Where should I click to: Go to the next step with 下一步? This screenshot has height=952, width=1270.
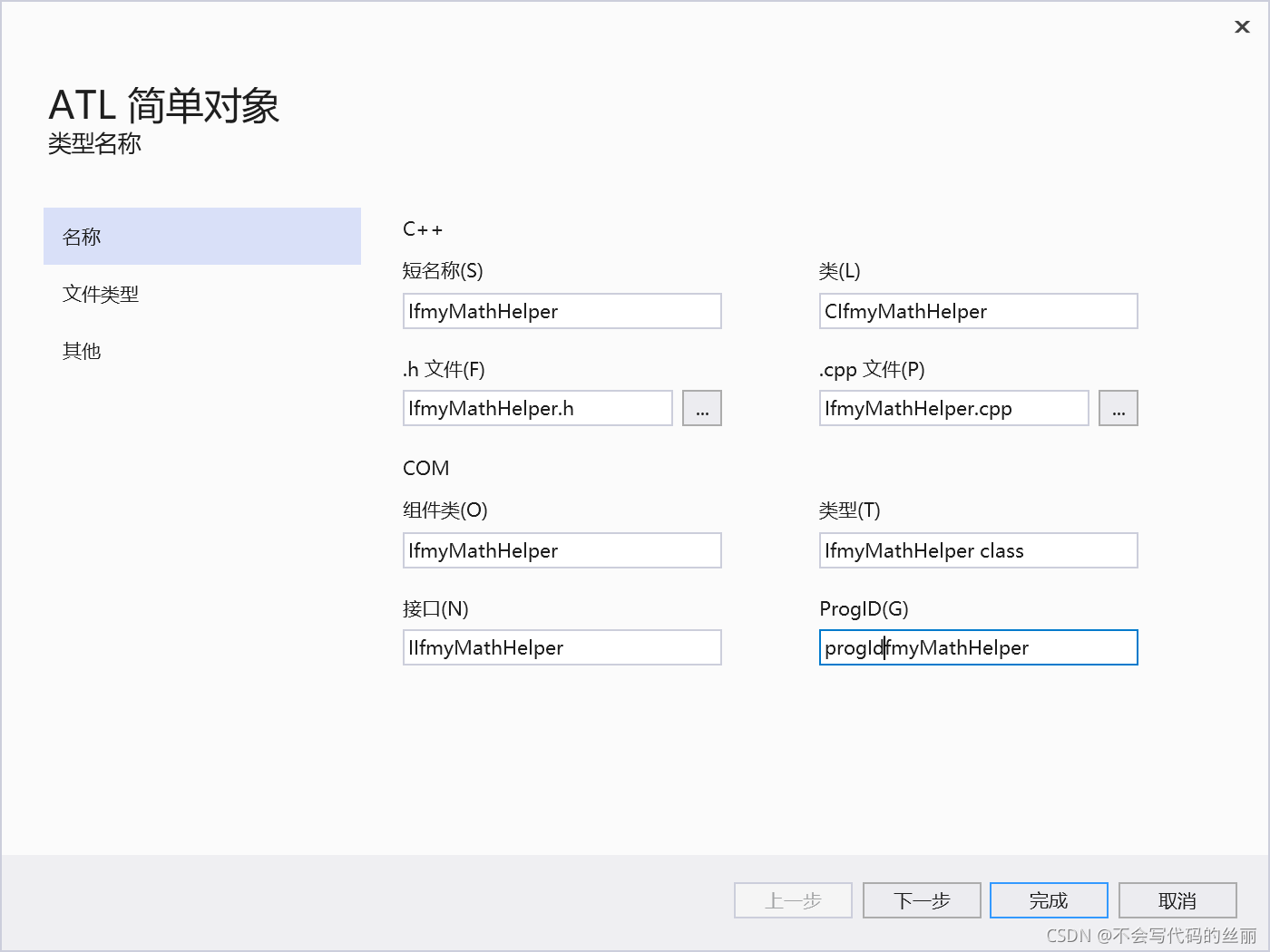tap(922, 900)
